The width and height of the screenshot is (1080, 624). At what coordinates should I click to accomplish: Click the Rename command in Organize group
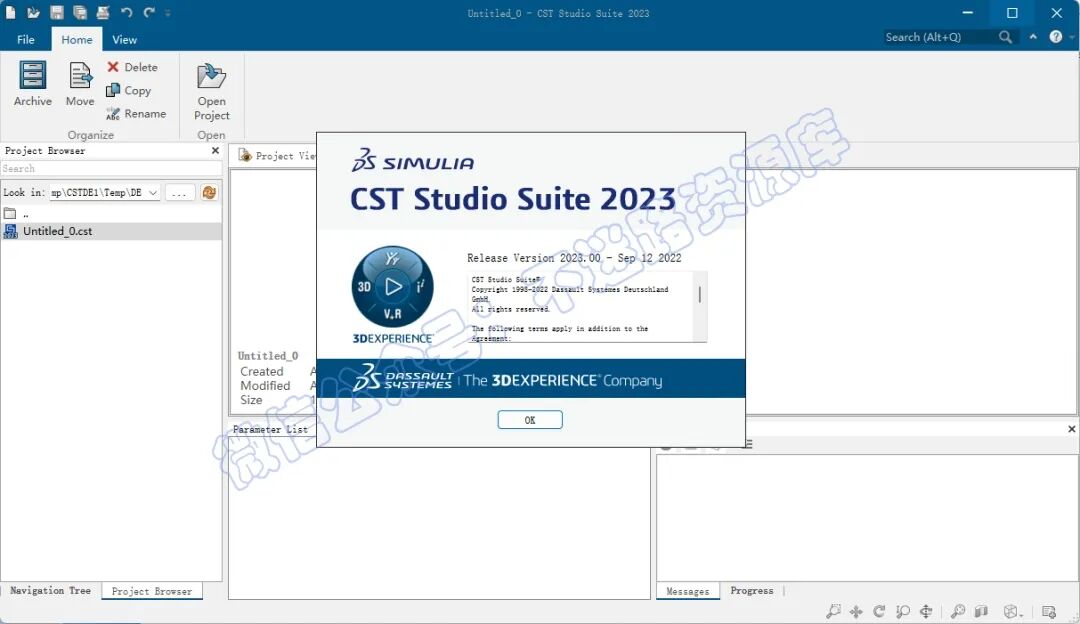pyautogui.click(x=136, y=114)
